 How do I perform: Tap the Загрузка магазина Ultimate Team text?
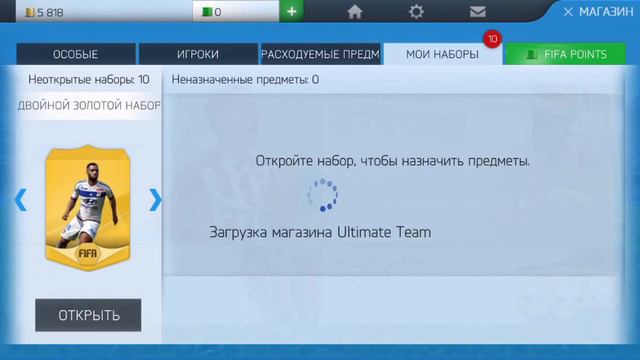tap(320, 232)
